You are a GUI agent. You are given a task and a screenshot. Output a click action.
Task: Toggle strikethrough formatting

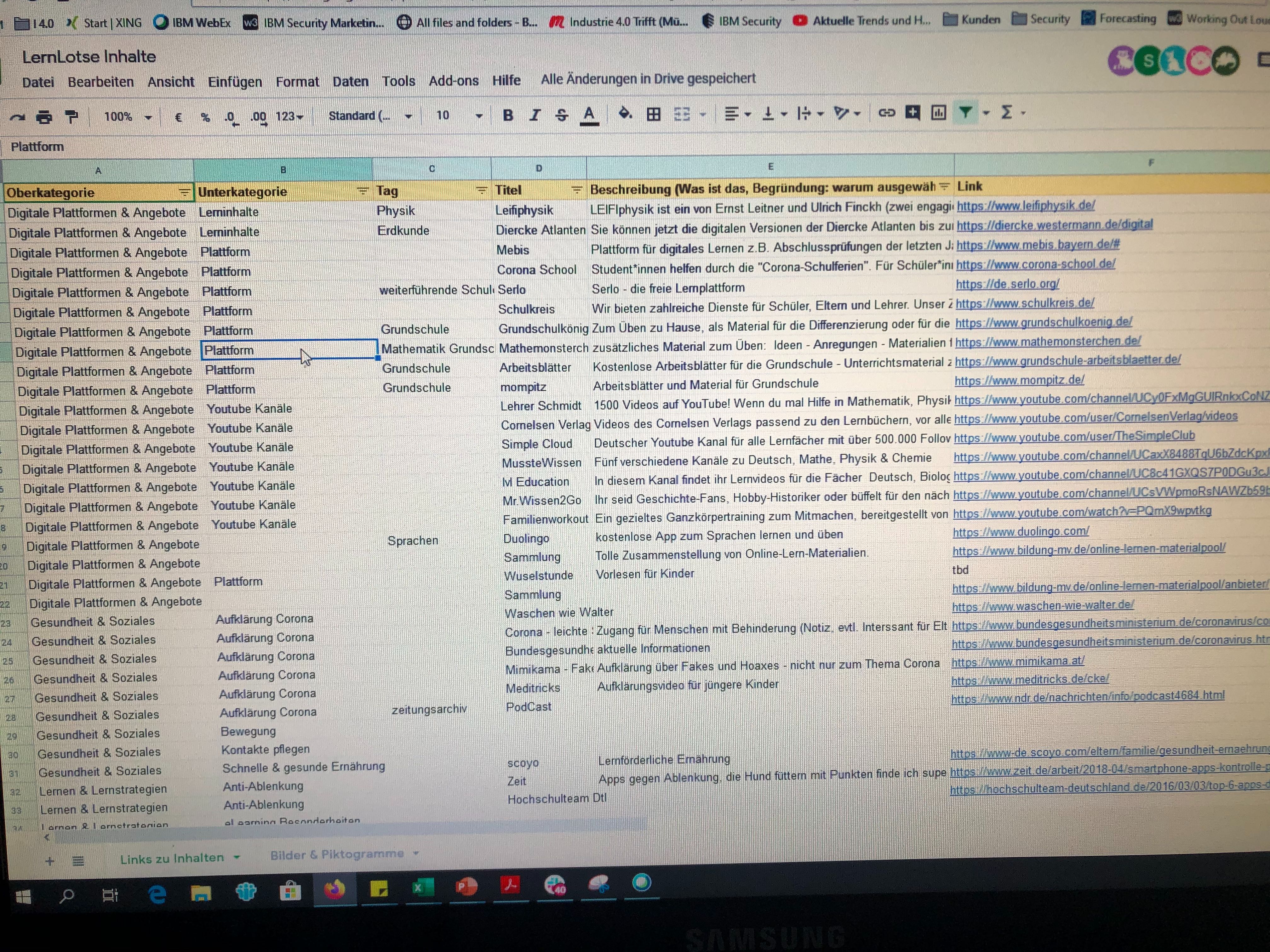tap(562, 115)
